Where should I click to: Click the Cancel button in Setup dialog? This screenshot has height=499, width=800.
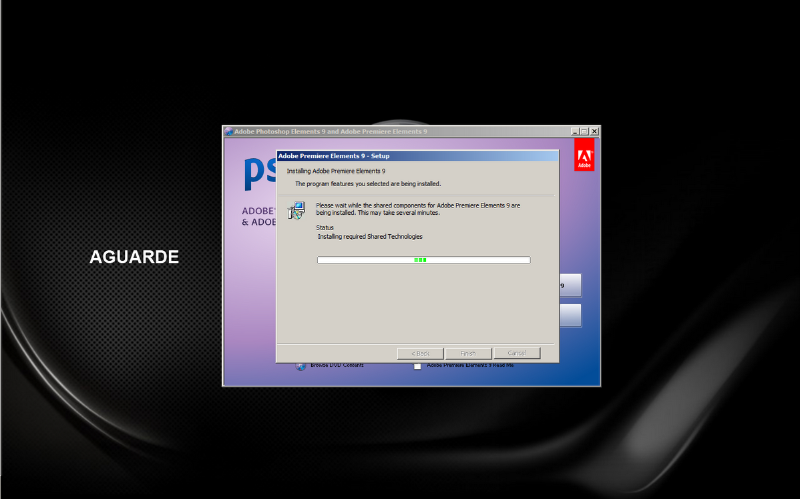517,353
